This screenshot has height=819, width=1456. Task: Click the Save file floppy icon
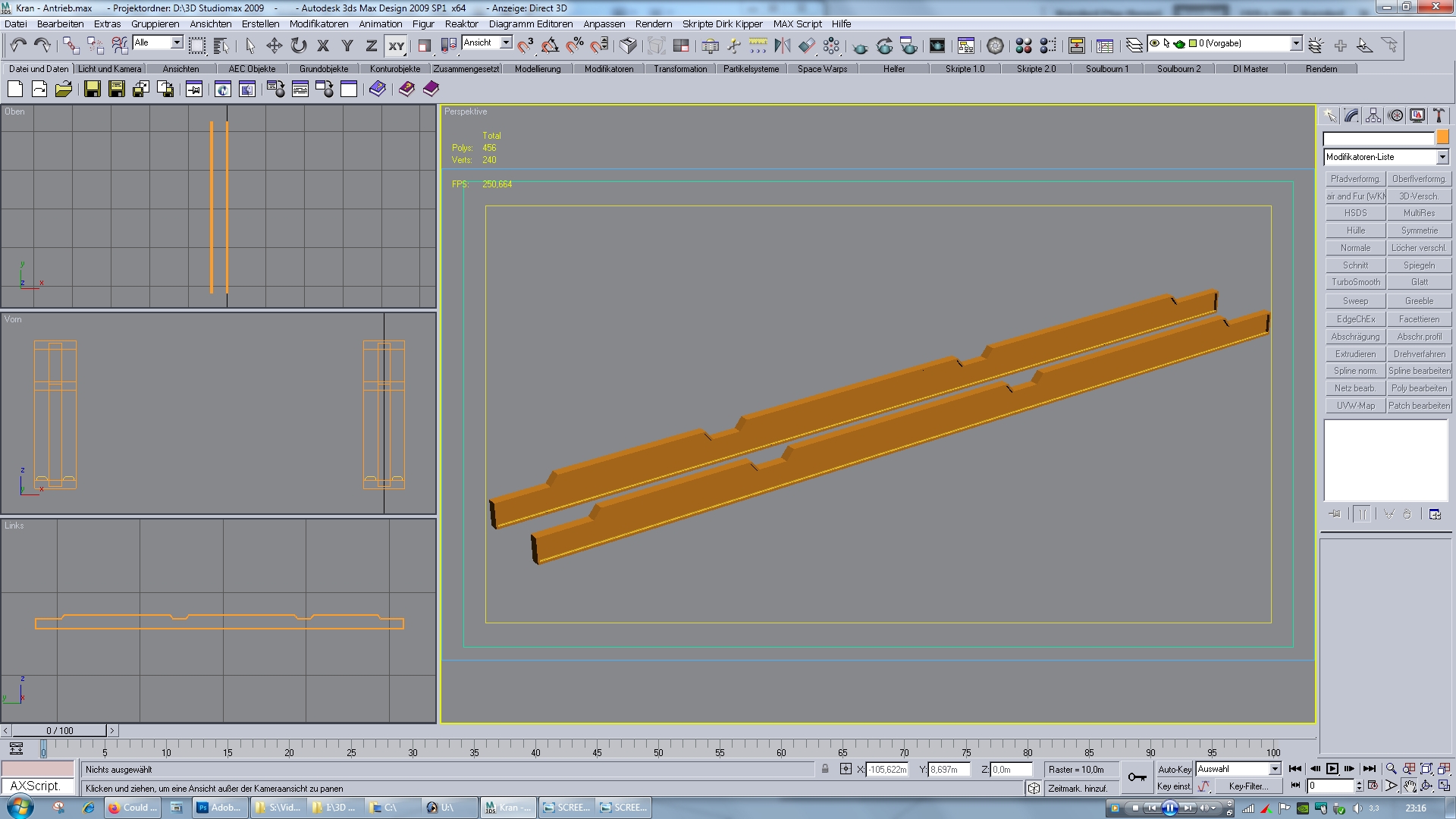pyautogui.click(x=93, y=89)
